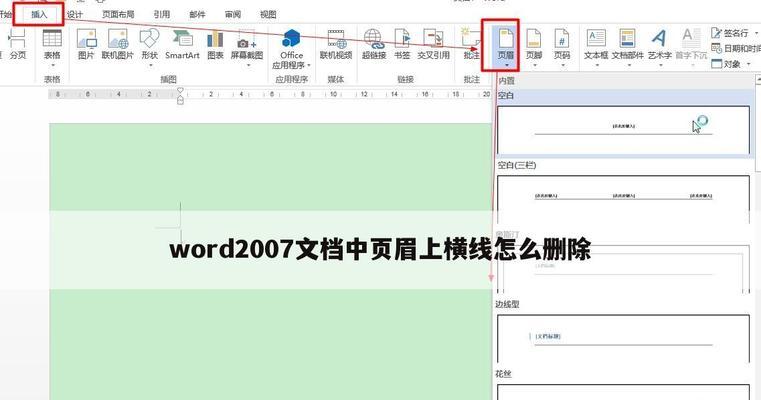
Task: Expand the 表格 dropdown arrow
Action: coord(52,66)
